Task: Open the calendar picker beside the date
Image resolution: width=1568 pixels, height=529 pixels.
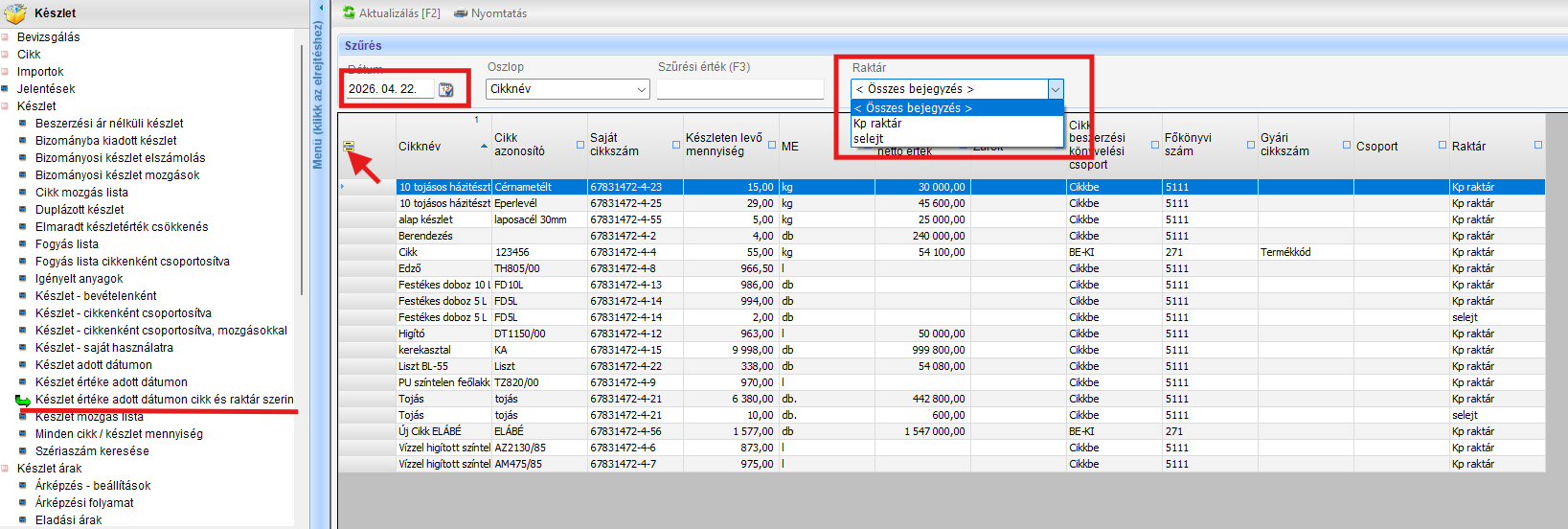Action: [446, 89]
